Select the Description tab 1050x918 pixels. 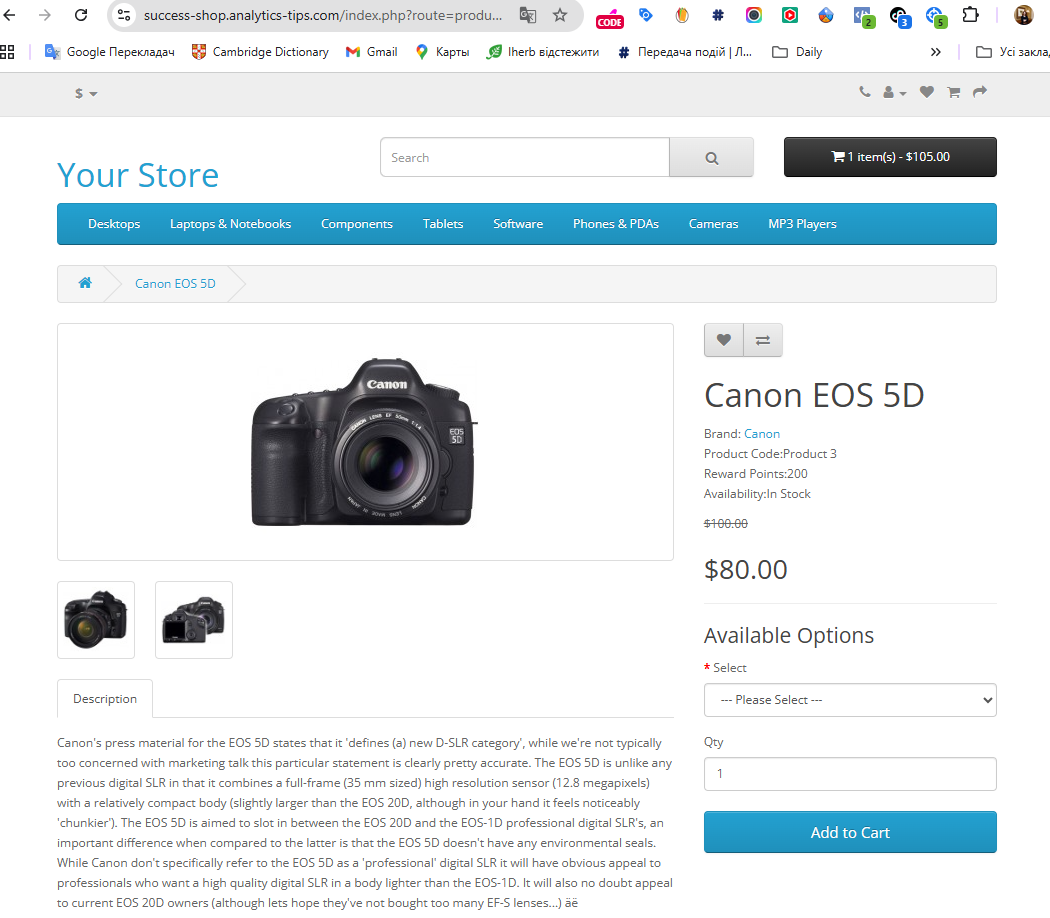pos(105,699)
